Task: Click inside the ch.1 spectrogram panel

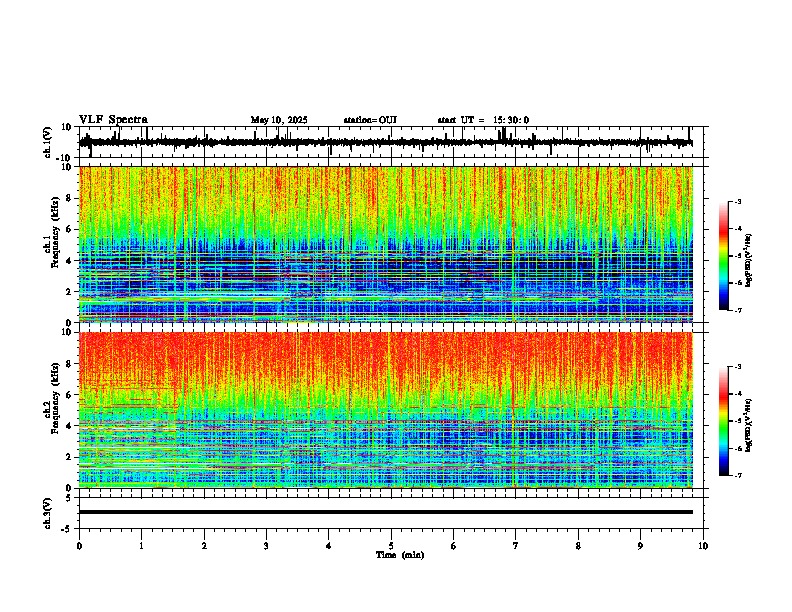Action: [386, 244]
